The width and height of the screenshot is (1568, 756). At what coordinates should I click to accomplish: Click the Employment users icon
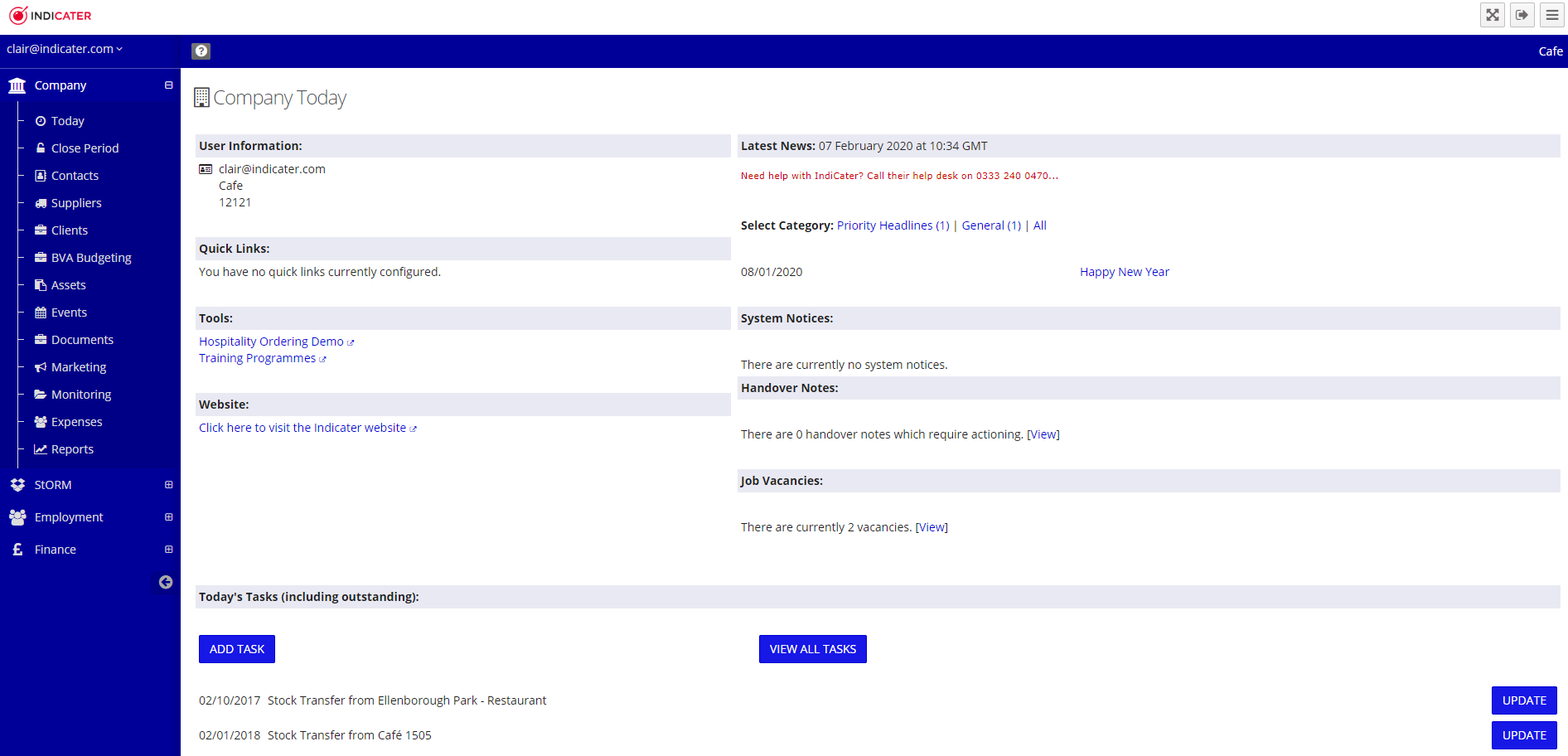tap(17, 517)
